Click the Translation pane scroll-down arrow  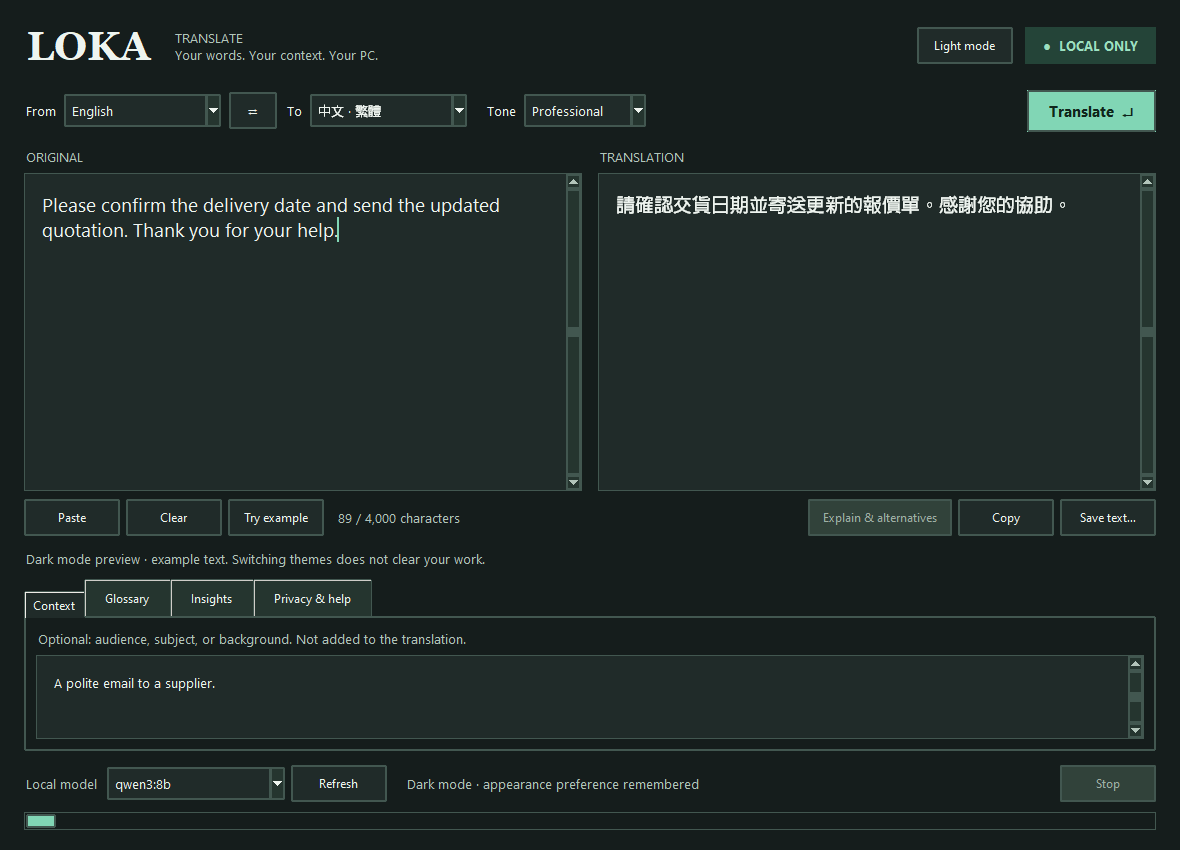tap(1147, 483)
